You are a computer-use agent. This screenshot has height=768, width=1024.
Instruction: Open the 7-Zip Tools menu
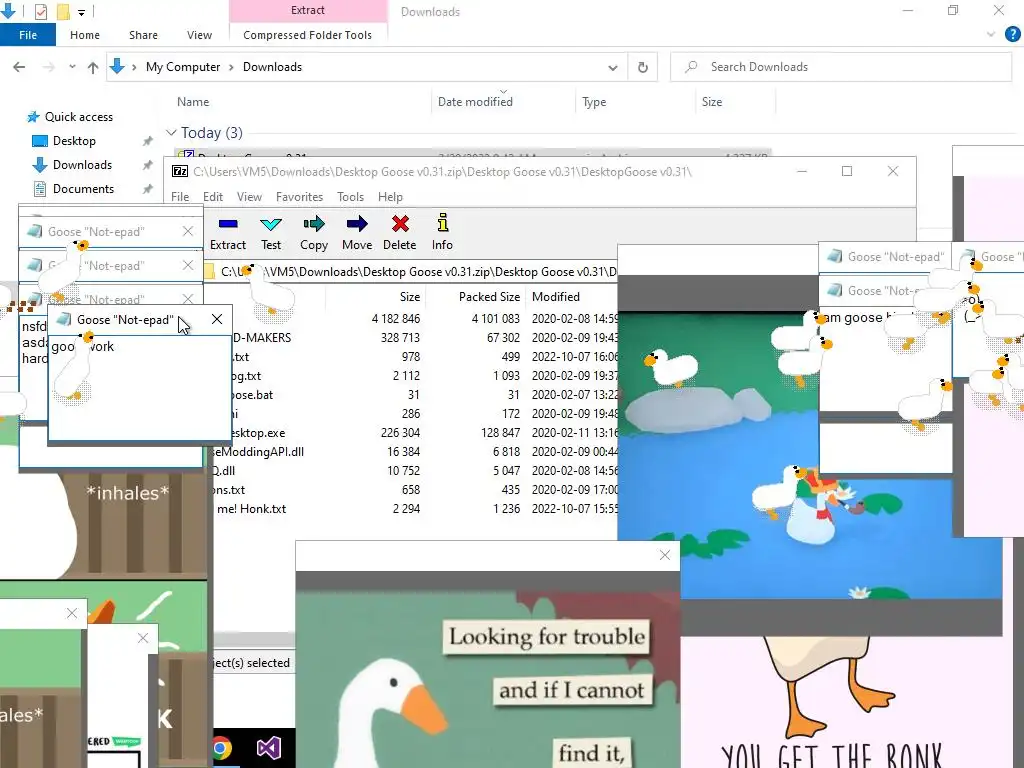(x=350, y=197)
